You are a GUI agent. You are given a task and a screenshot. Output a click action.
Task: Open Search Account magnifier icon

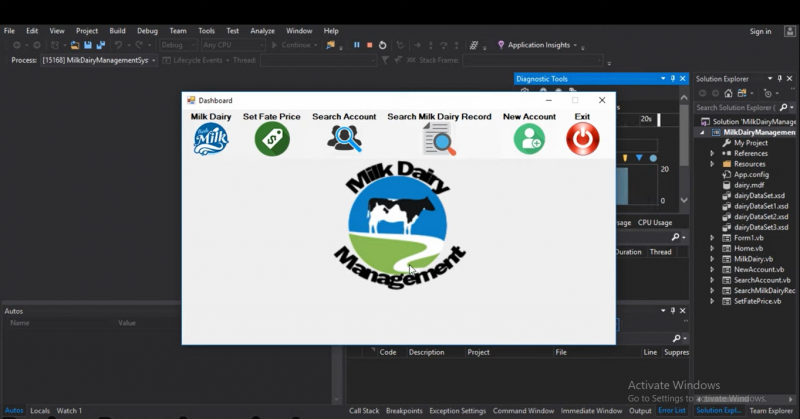point(344,138)
